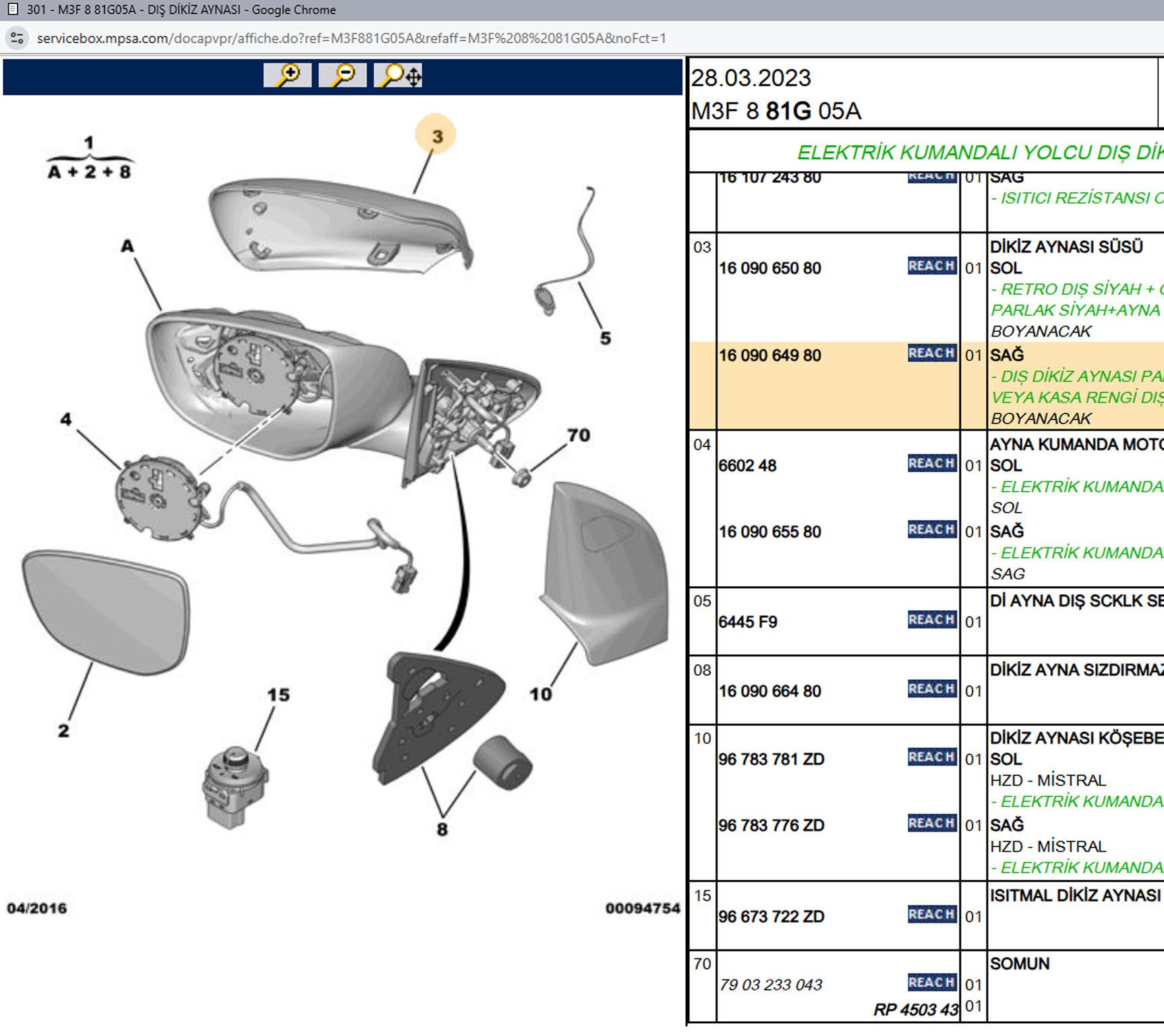Viewport: 1164px width, 1036px height.
Task: Select part number 16 090 655 80
Action: point(769,532)
